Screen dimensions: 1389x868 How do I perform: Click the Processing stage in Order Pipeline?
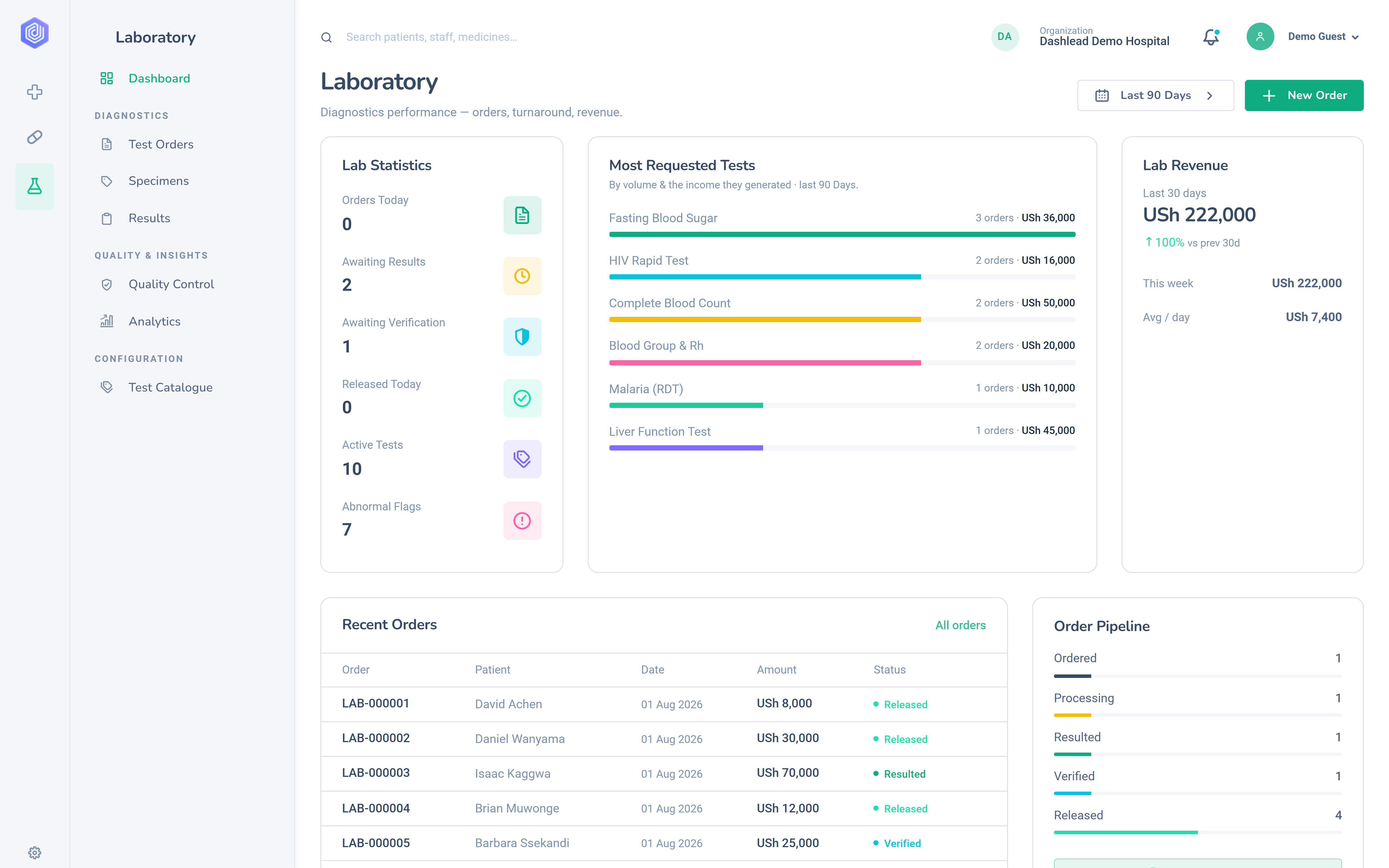click(x=1197, y=705)
